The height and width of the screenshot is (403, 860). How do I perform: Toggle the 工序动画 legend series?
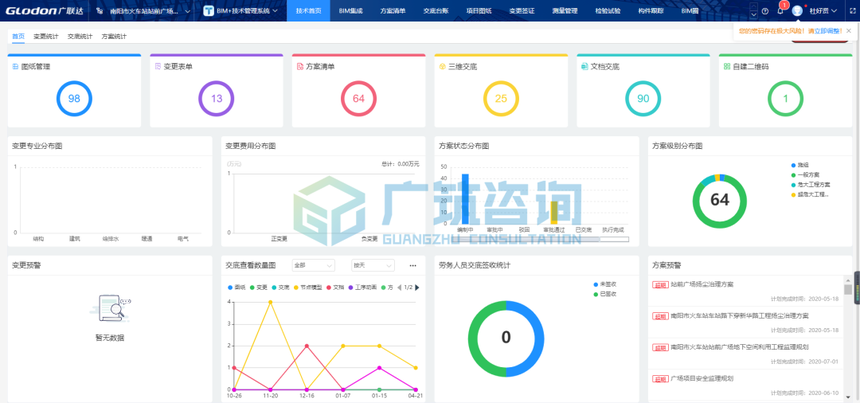point(363,287)
